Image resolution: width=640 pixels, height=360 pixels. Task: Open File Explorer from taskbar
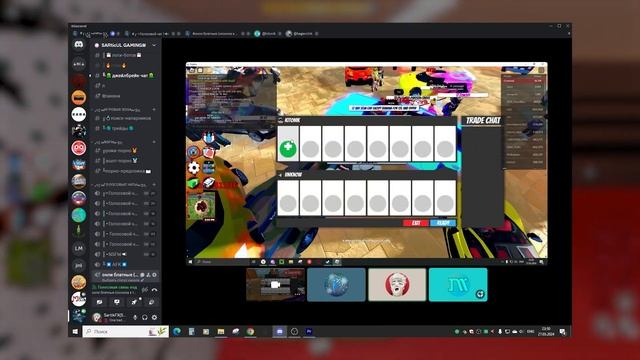[x=221, y=332]
